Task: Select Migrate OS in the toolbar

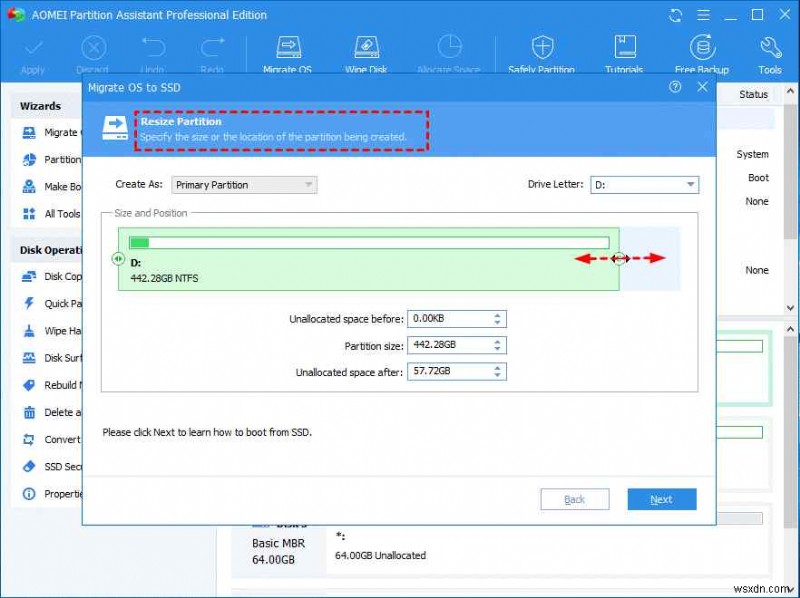Action: click(x=287, y=50)
